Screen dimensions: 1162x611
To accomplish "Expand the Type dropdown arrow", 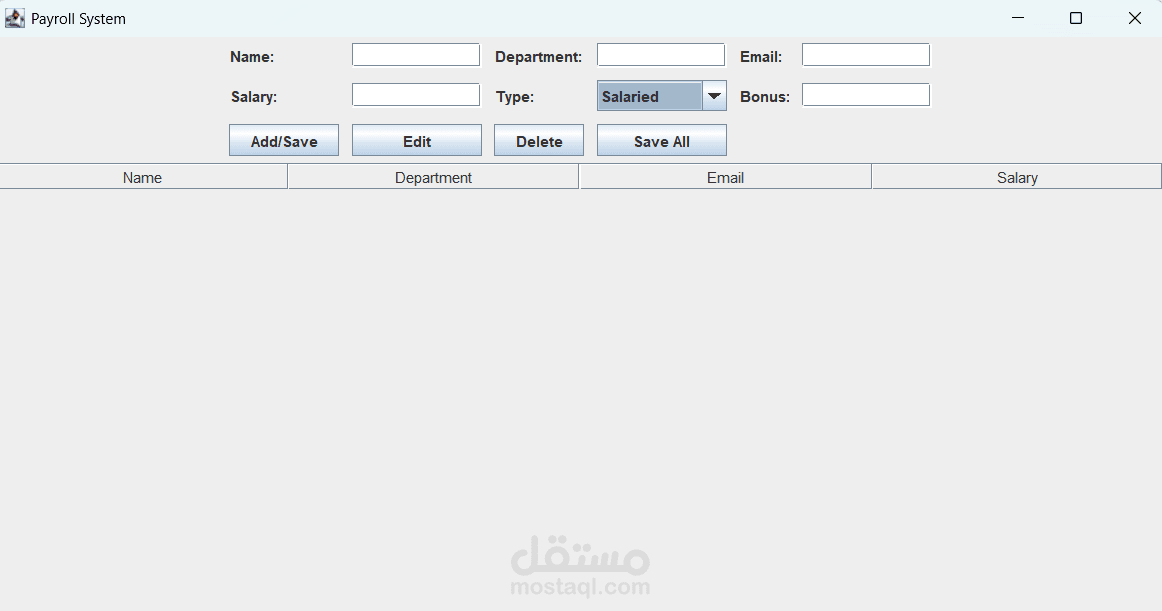I will point(714,96).
